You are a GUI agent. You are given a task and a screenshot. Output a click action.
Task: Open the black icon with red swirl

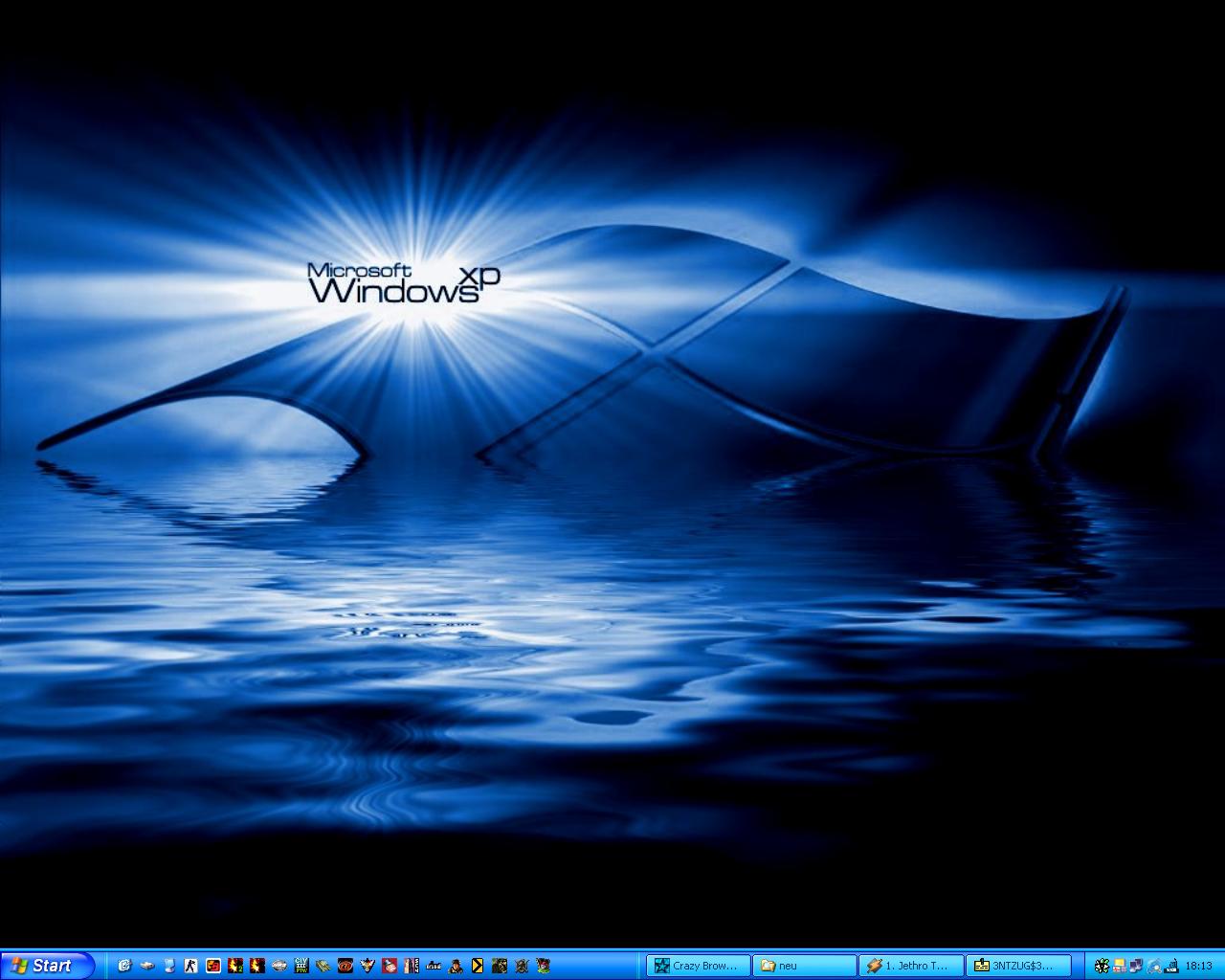coord(345,966)
